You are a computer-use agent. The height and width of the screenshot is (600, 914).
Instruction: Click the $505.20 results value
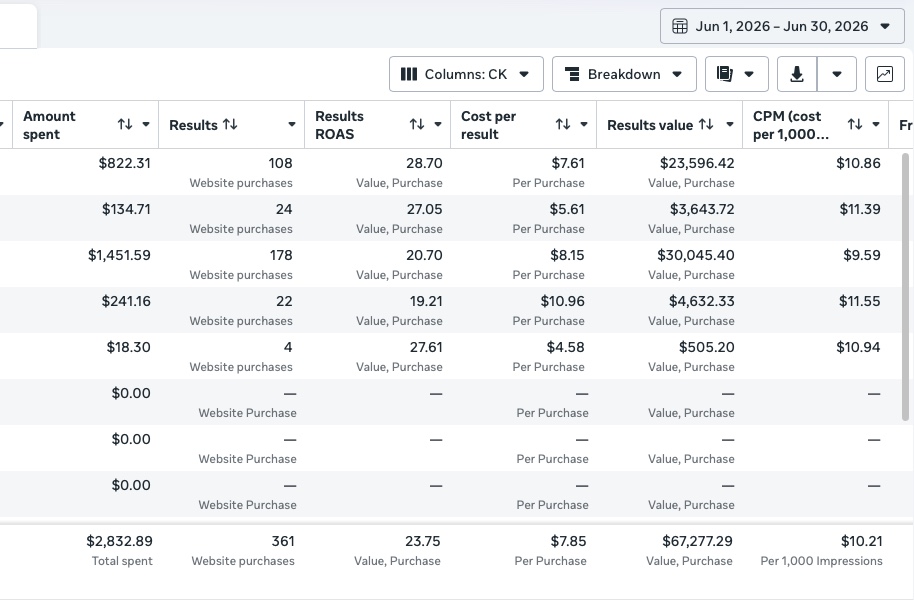pos(706,348)
